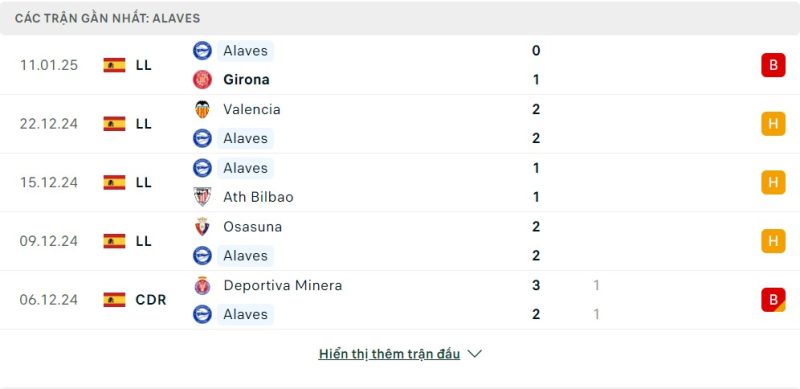The height and width of the screenshot is (389, 800).
Task: Open Deportiva Minera team name link
Action: tap(283, 285)
